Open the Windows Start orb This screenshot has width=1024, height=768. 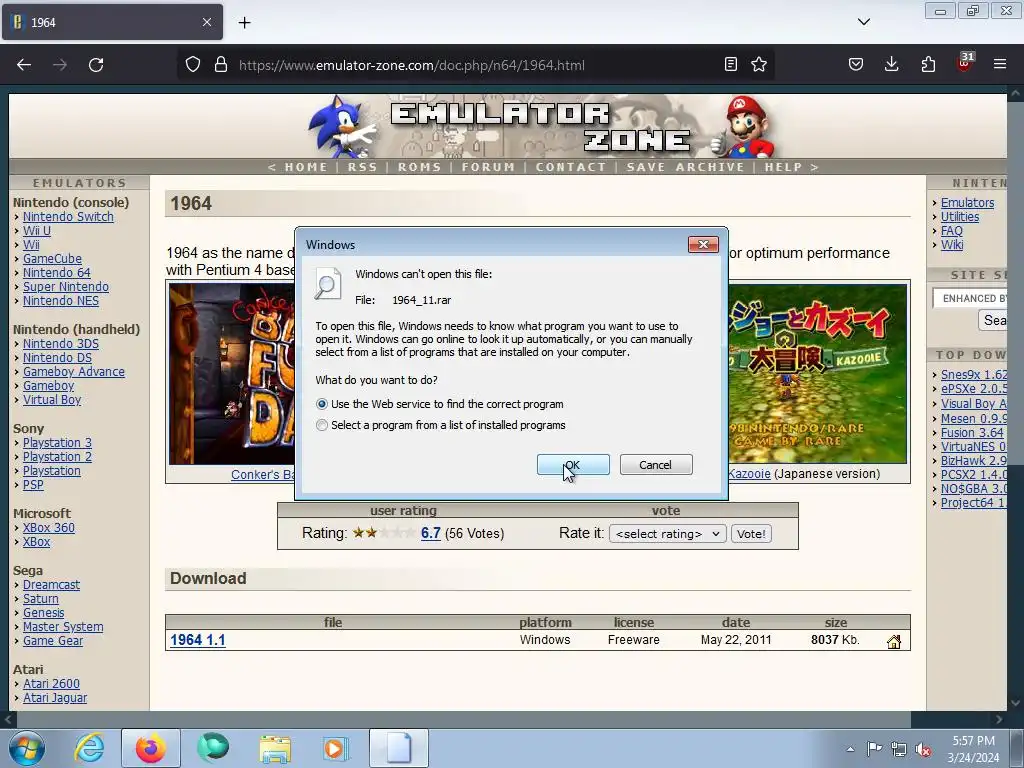[x=27, y=748]
